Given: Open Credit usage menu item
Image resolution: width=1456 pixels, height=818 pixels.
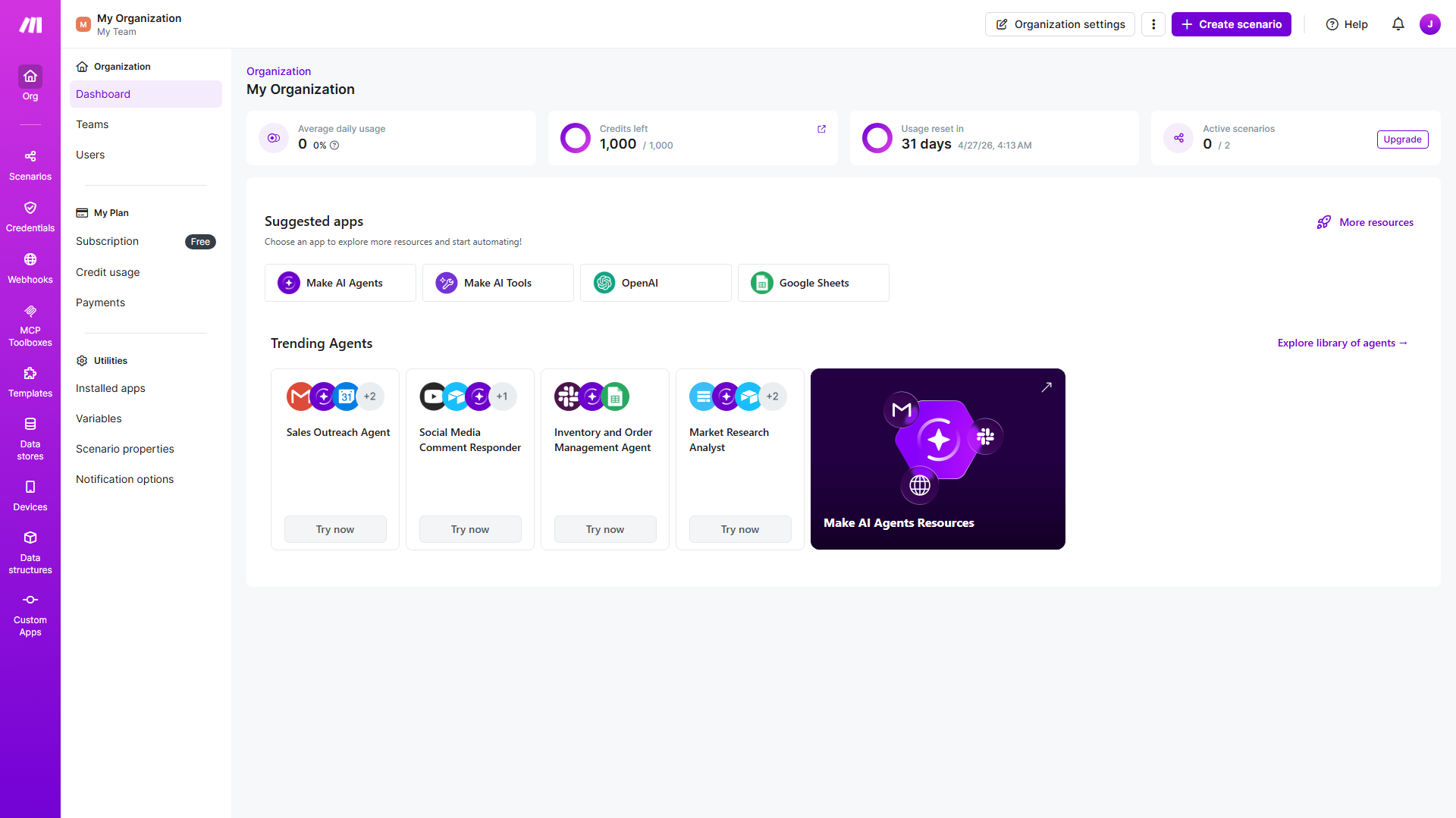Looking at the screenshot, I should click(146, 272).
